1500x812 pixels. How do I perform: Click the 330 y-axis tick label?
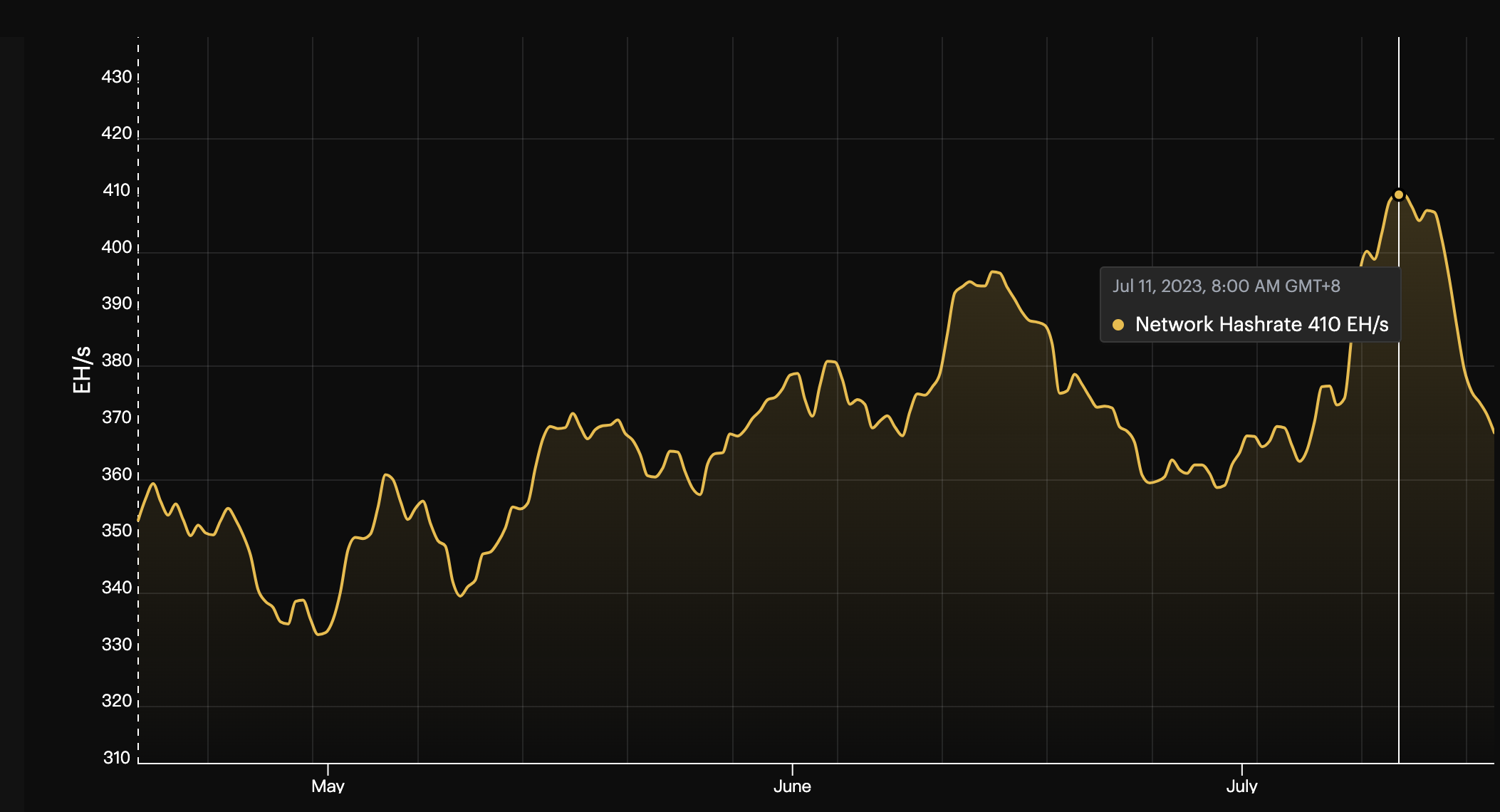tap(116, 645)
